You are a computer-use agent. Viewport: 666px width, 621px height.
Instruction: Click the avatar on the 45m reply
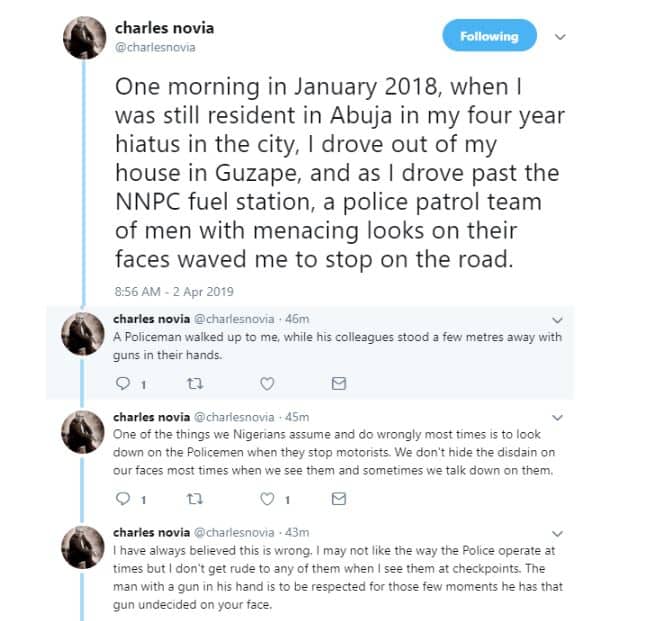(83, 429)
